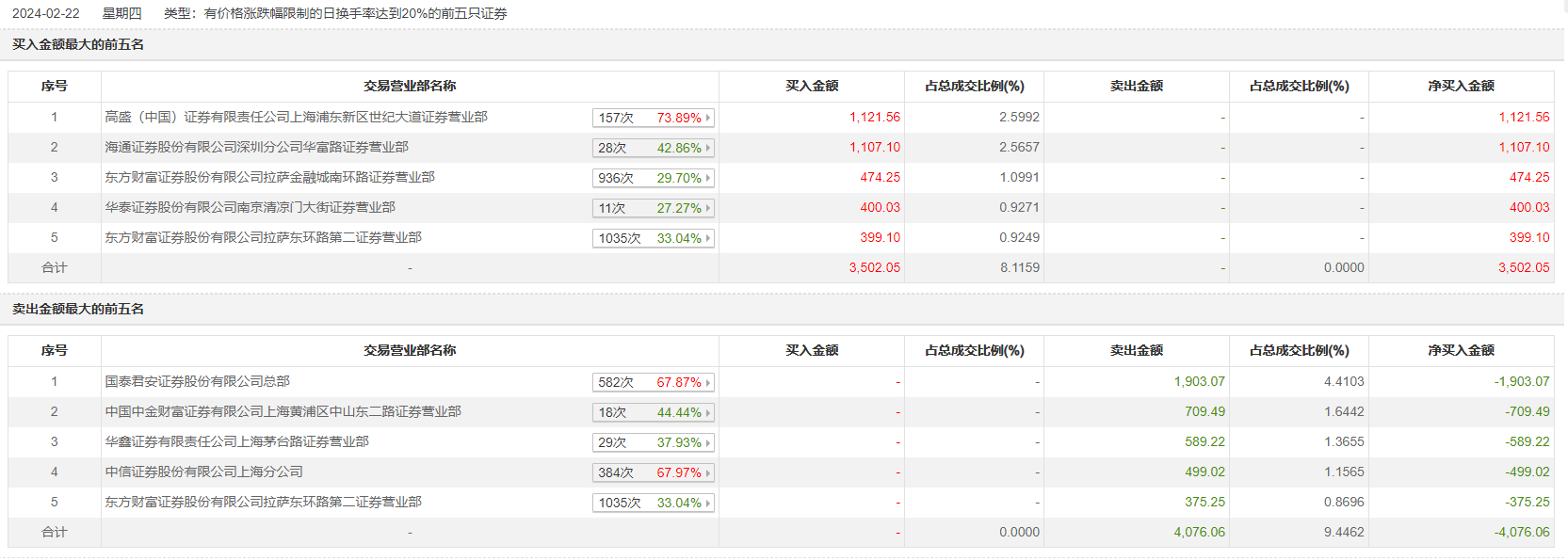Expand the 29次 37.93% stats arrow
The width and height of the screenshot is (1568, 560).
pyautogui.click(x=708, y=442)
